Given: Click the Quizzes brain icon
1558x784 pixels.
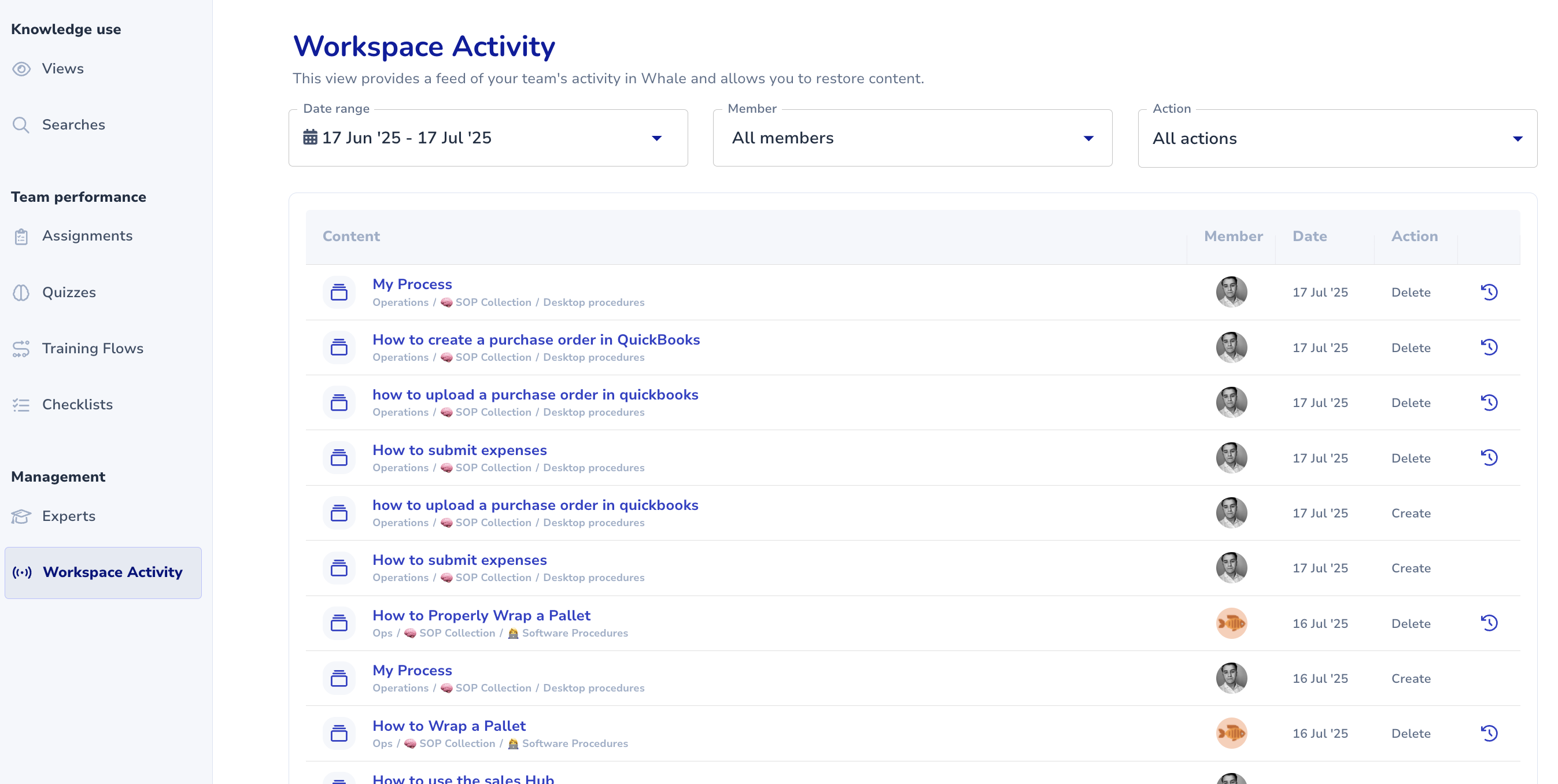Looking at the screenshot, I should click(x=21, y=293).
